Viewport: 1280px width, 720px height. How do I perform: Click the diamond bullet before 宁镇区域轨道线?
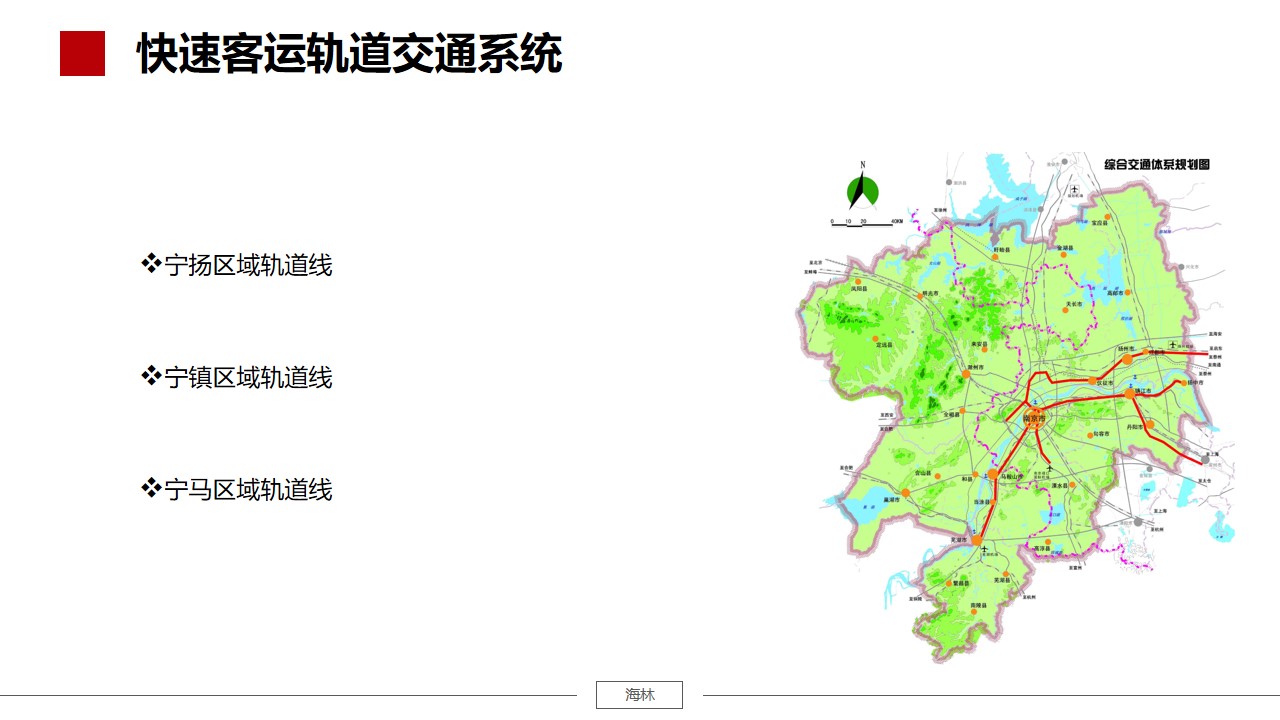click(x=151, y=377)
